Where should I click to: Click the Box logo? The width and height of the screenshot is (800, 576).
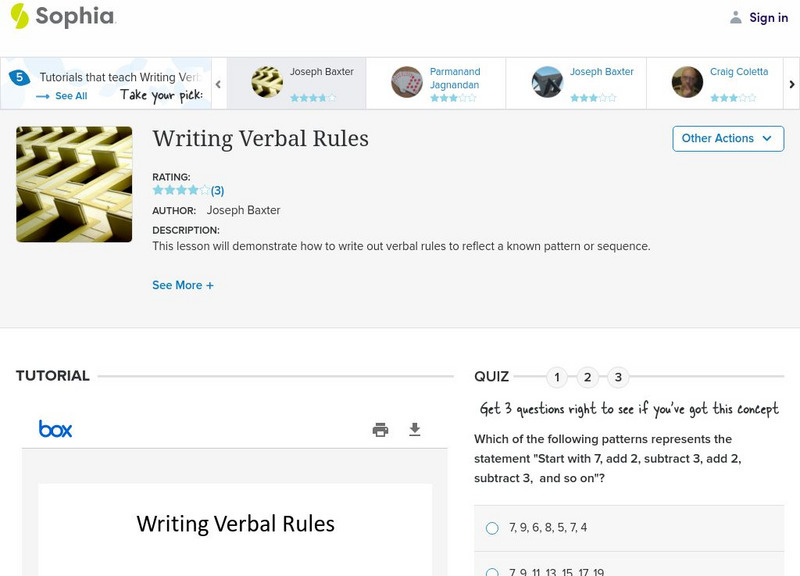point(56,429)
